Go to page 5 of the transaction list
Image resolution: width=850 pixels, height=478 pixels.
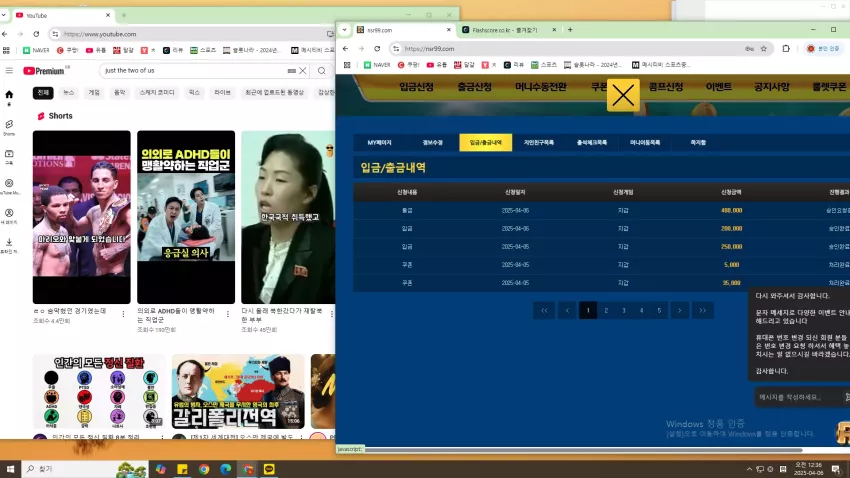(x=659, y=311)
